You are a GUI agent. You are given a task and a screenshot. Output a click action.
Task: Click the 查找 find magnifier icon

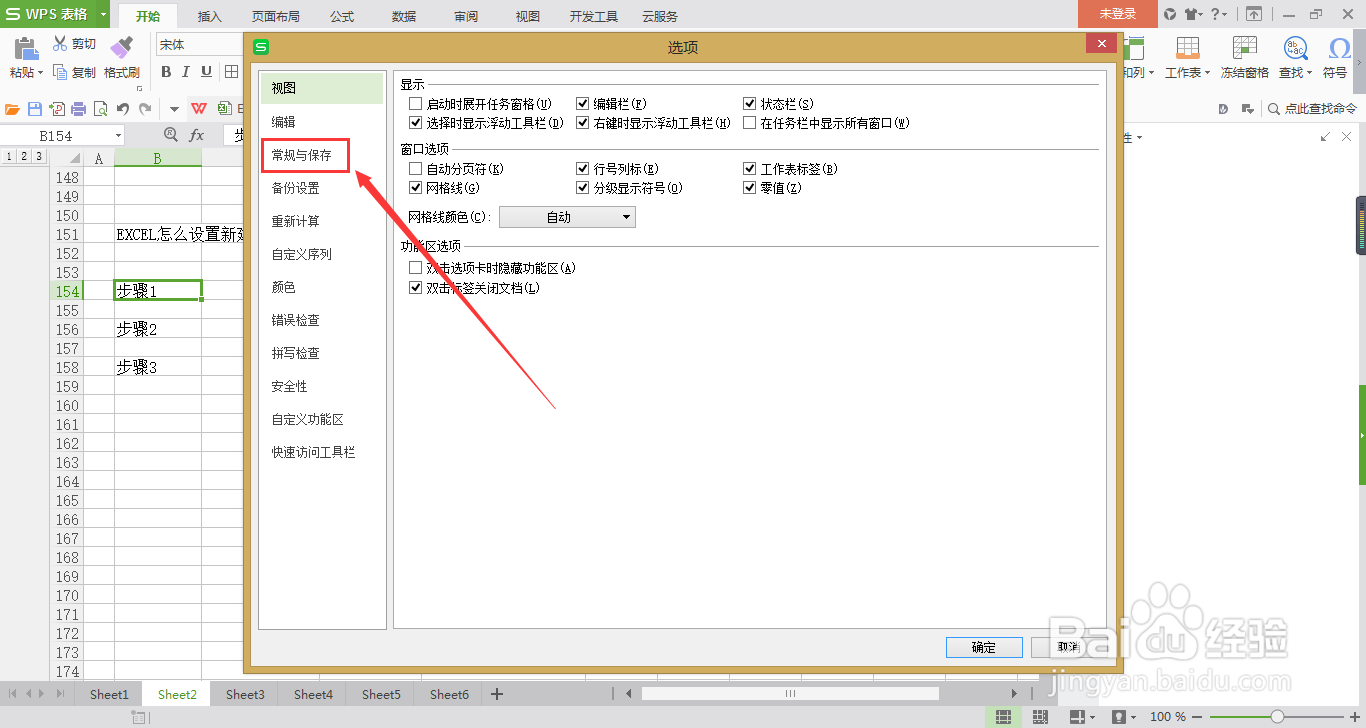click(1295, 47)
